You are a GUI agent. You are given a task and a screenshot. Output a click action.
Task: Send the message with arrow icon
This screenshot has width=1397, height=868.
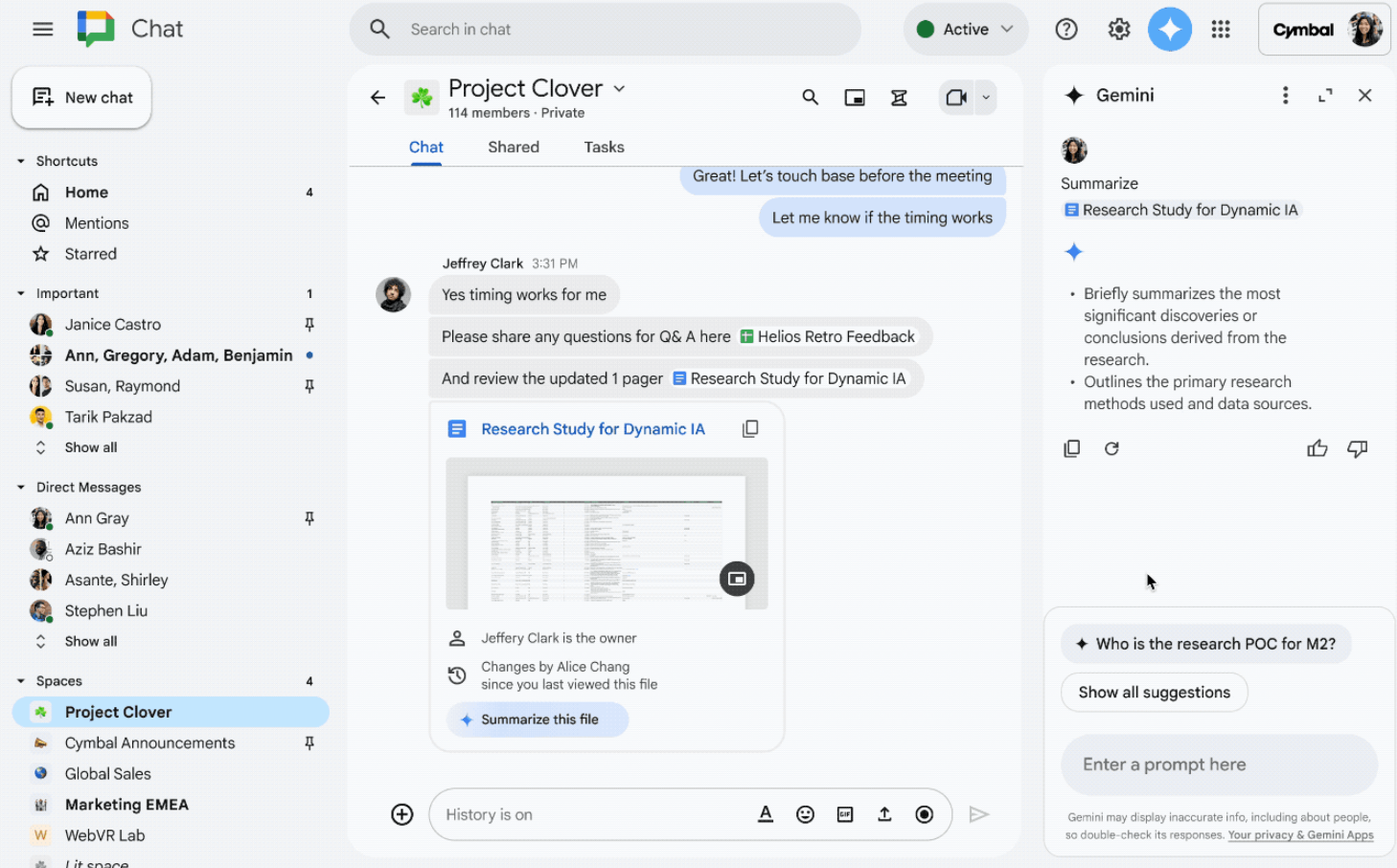pyautogui.click(x=978, y=814)
